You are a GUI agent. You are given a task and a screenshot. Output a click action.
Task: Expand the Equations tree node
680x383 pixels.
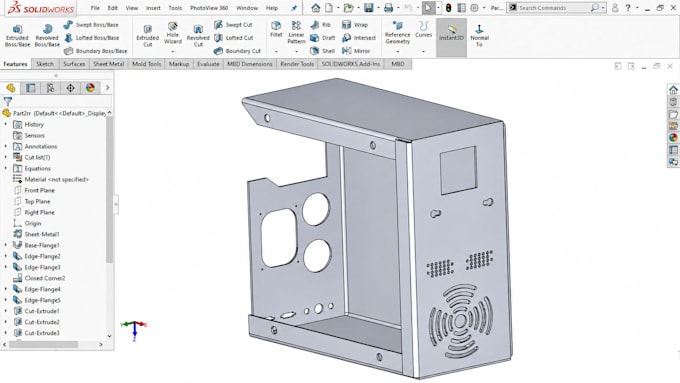click(x=6, y=168)
